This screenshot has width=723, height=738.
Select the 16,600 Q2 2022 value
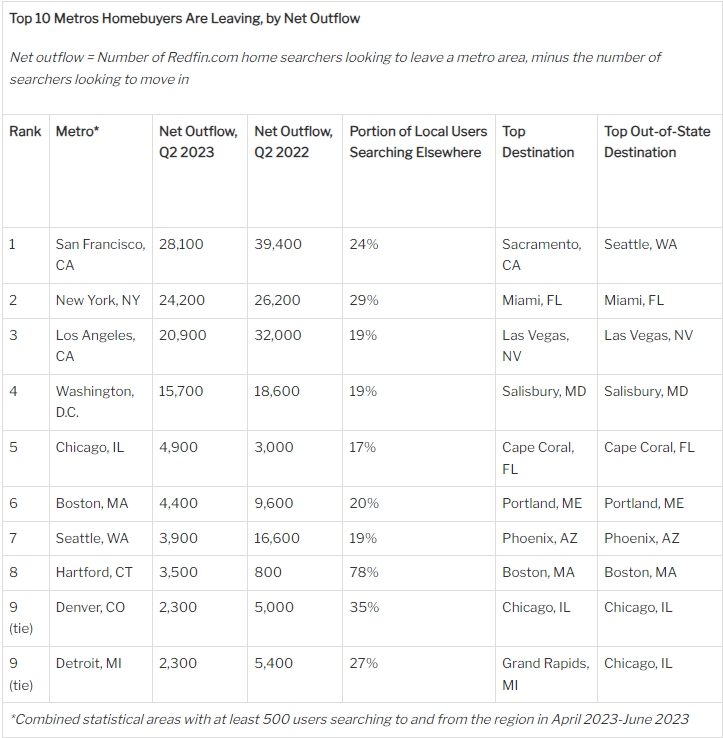[x=277, y=538]
